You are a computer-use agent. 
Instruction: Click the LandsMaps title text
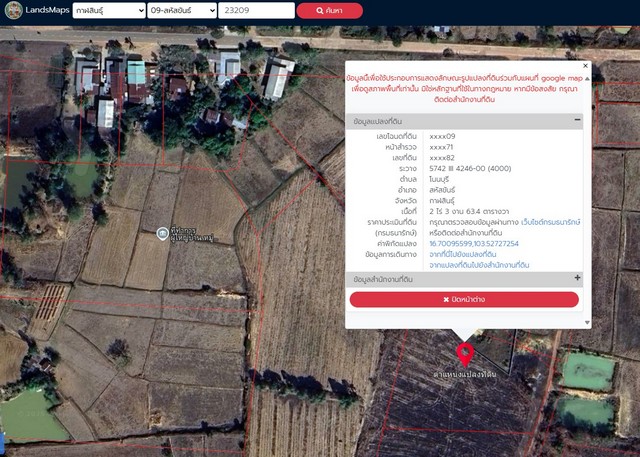click(x=47, y=10)
